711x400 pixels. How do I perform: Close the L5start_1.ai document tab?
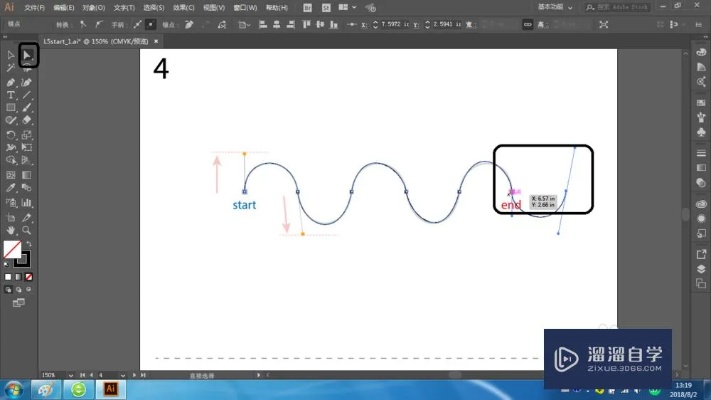(156, 41)
